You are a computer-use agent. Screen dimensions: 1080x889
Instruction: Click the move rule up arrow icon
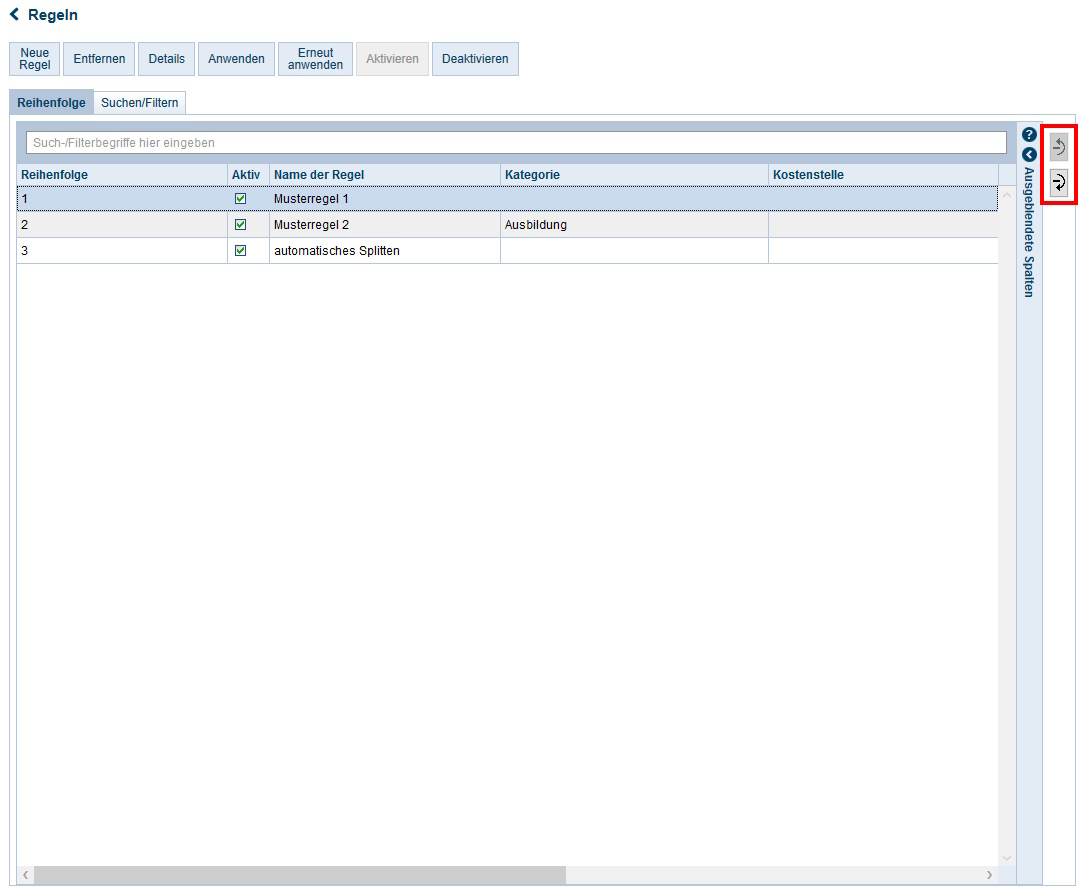pyautogui.click(x=1059, y=148)
